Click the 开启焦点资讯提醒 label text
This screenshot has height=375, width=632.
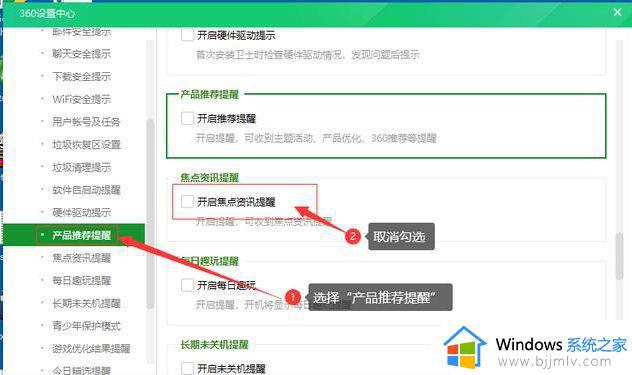[x=236, y=202]
